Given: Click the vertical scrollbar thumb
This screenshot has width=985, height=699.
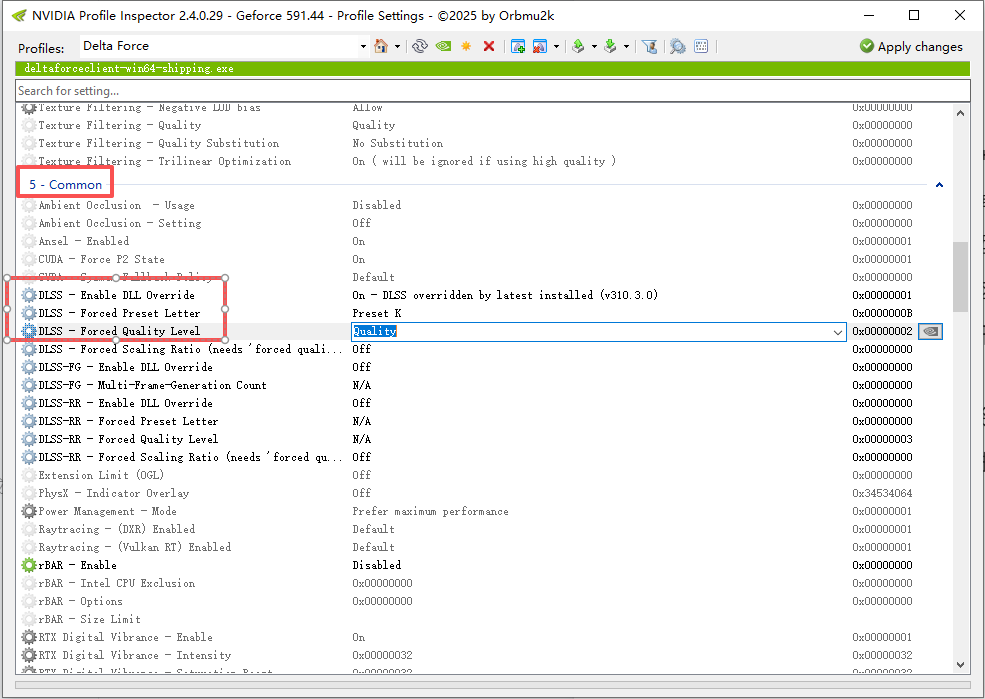Looking at the screenshot, I should point(960,276).
